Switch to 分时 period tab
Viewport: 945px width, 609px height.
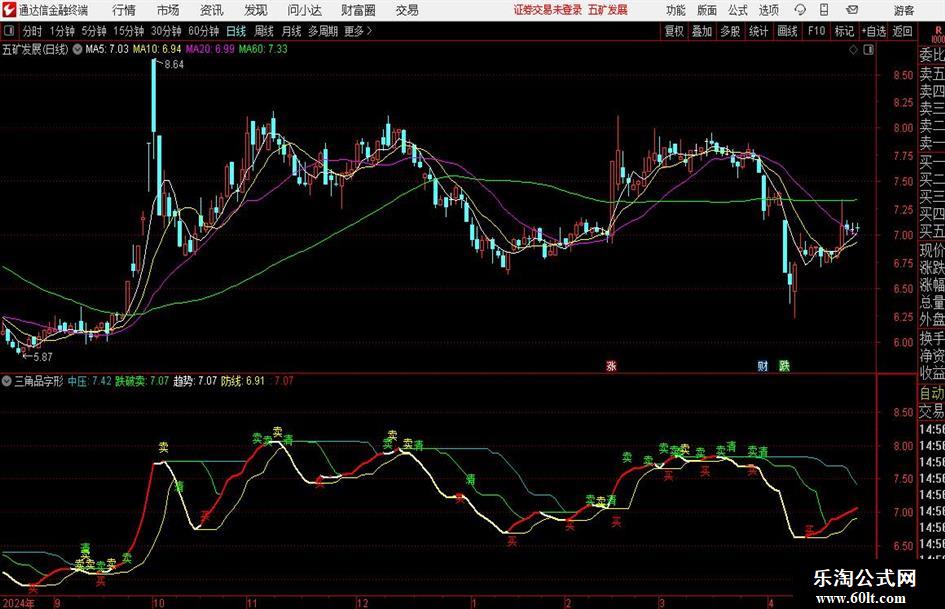point(33,31)
